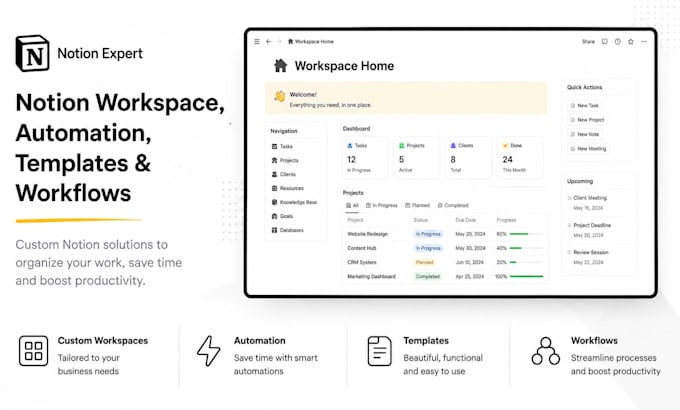Viewport: 680px width, 410px height.
Task: Open the Tasks dashboard card showing 12
Action: point(365,157)
